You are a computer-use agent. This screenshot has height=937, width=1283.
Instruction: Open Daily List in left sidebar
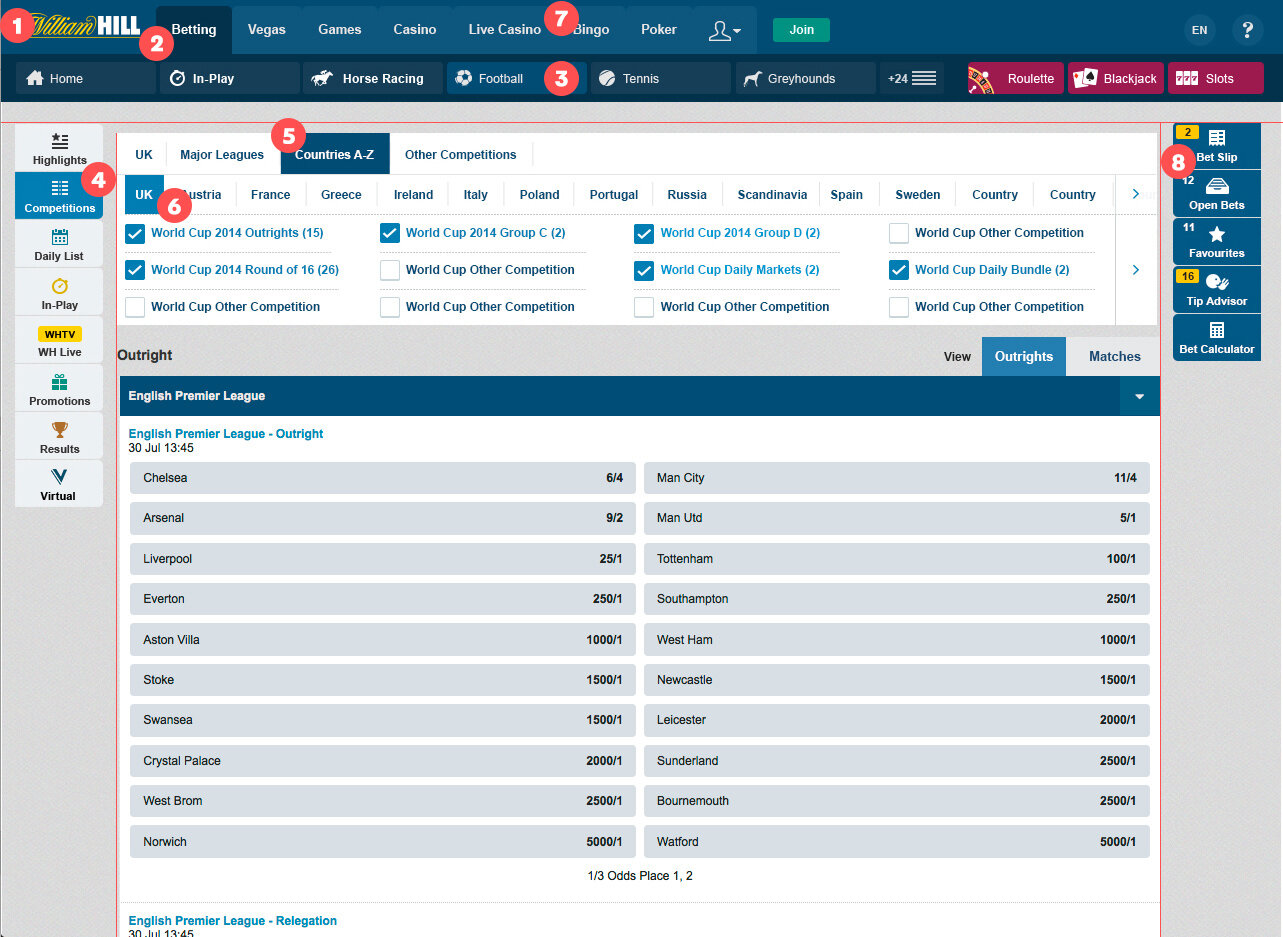59,244
